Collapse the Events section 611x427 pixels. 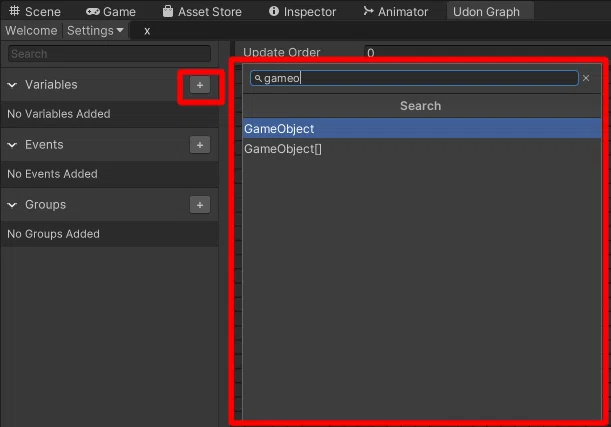pyautogui.click(x=12, y=145)
